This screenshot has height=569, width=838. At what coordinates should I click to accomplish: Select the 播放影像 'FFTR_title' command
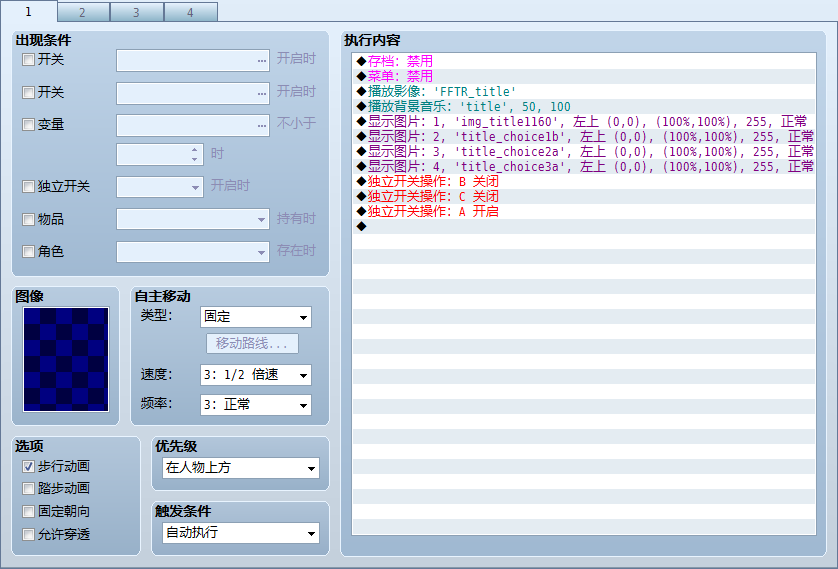584,91
